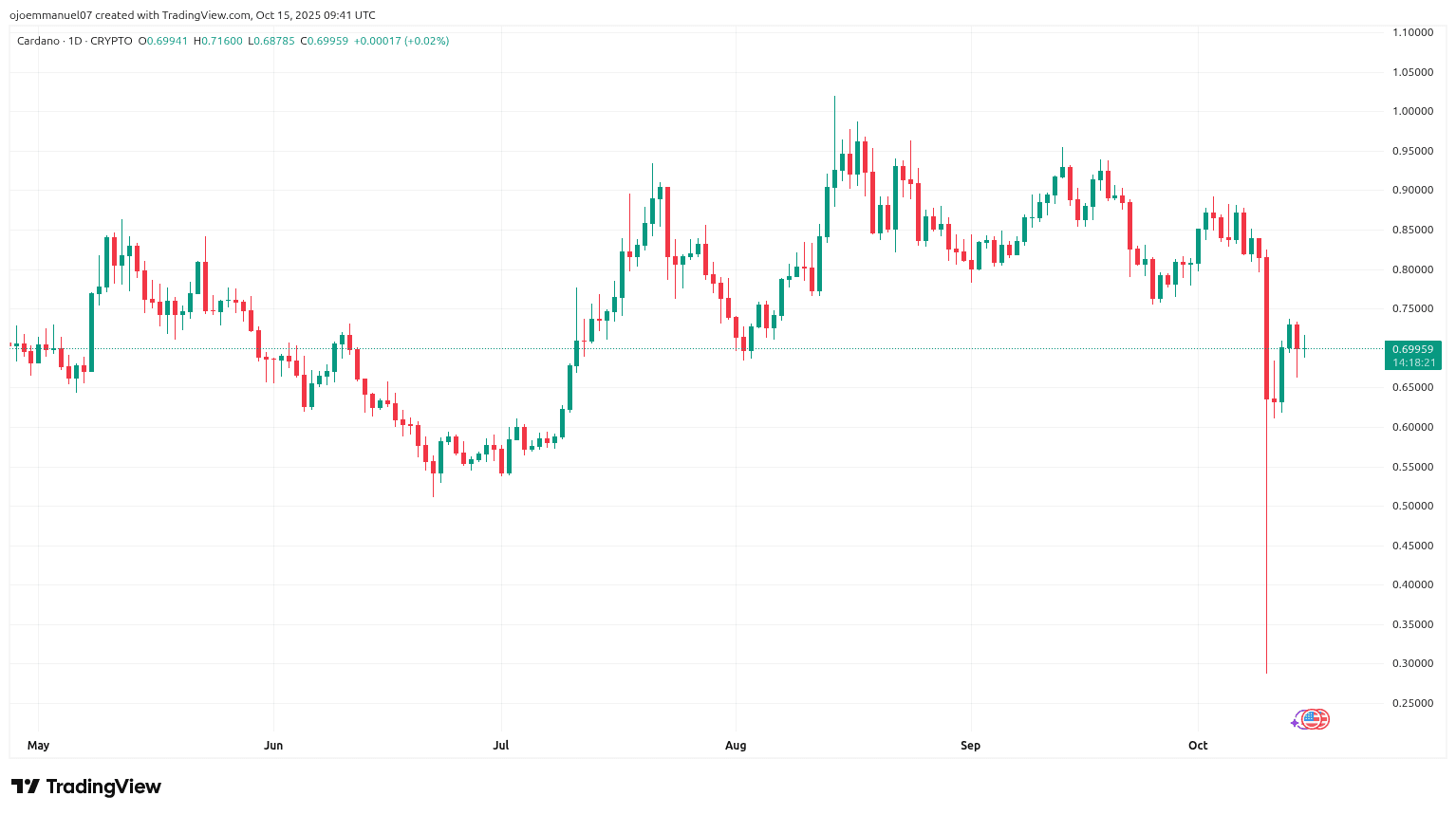Click the purple sparkle event icon

1296,723
